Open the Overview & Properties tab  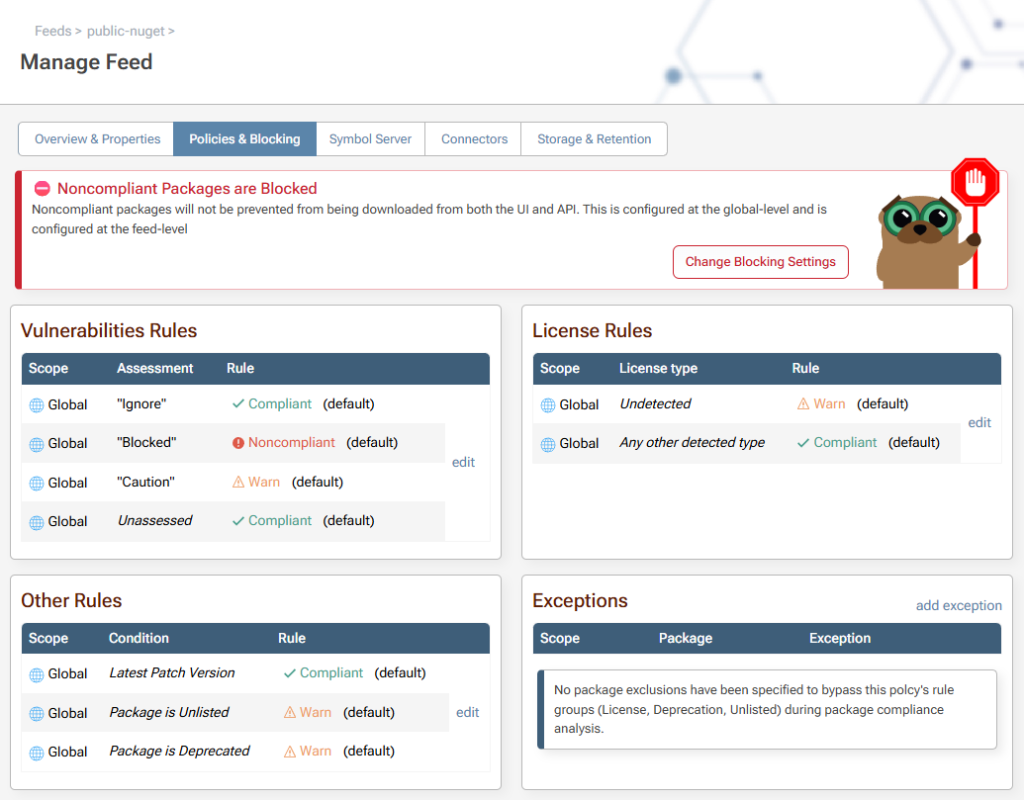click(97, 139)
